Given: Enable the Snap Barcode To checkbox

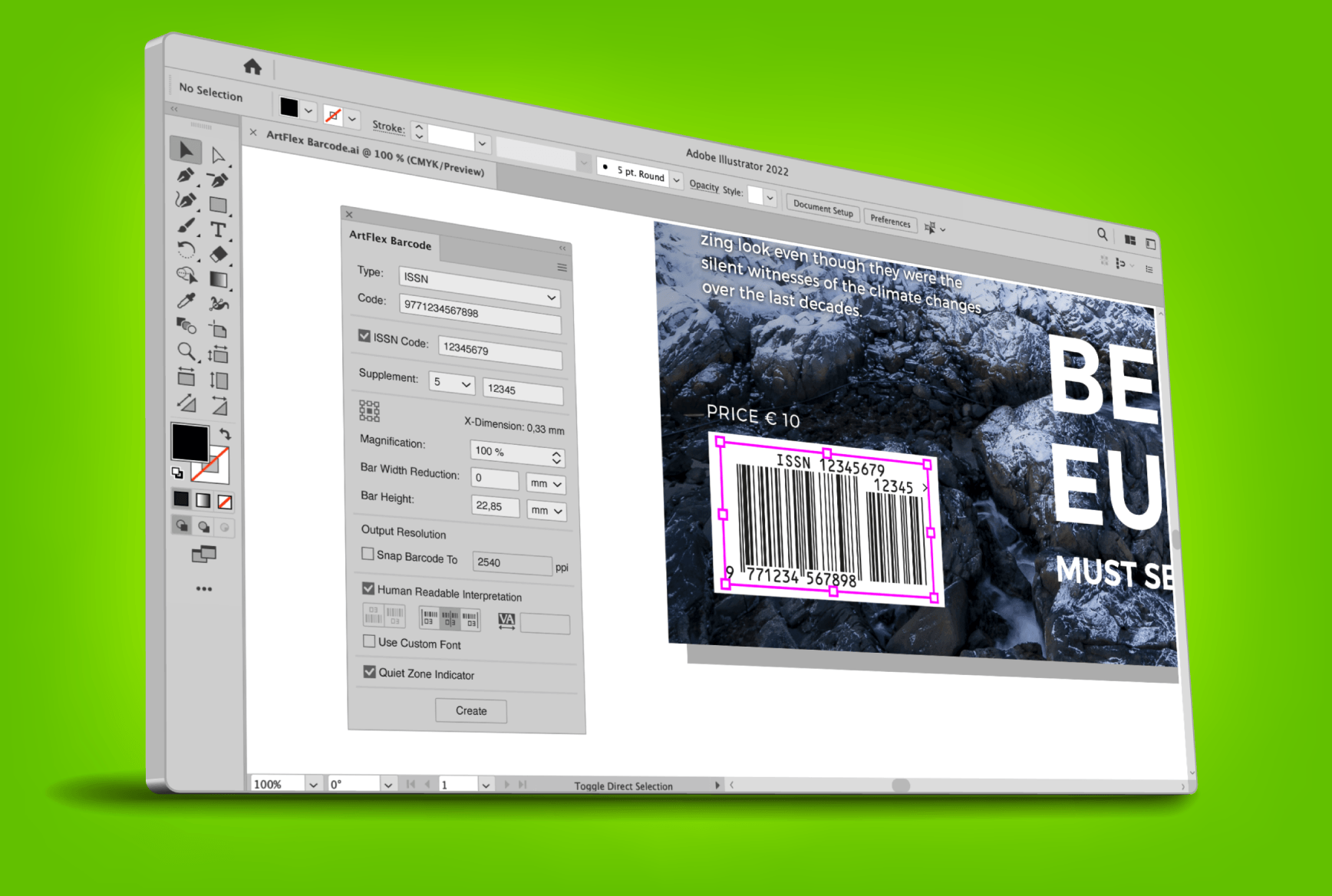Looking at the screenshot, I should tap(368, 553).
